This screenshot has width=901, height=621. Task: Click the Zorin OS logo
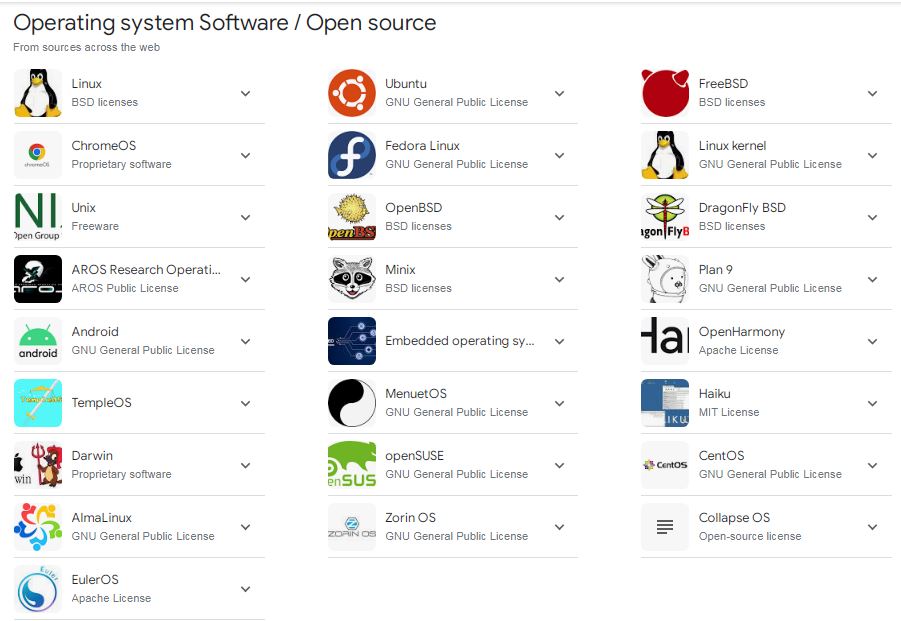tap(352, 527)
